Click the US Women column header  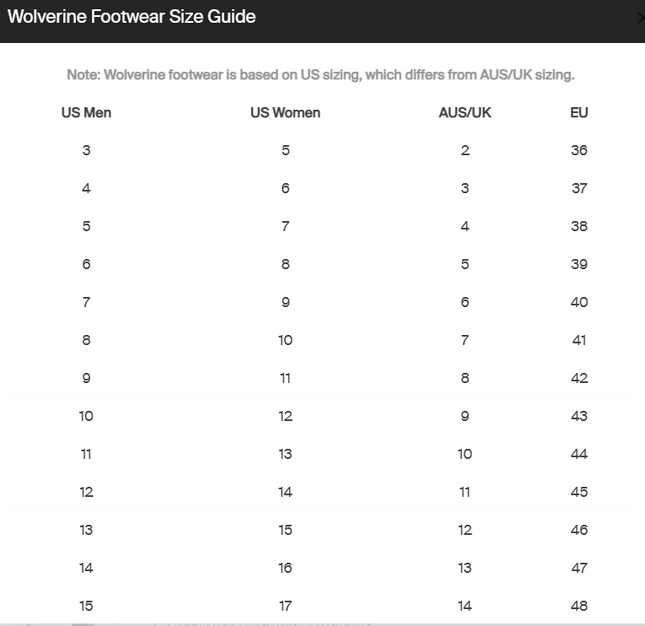(x=285, y=113)
